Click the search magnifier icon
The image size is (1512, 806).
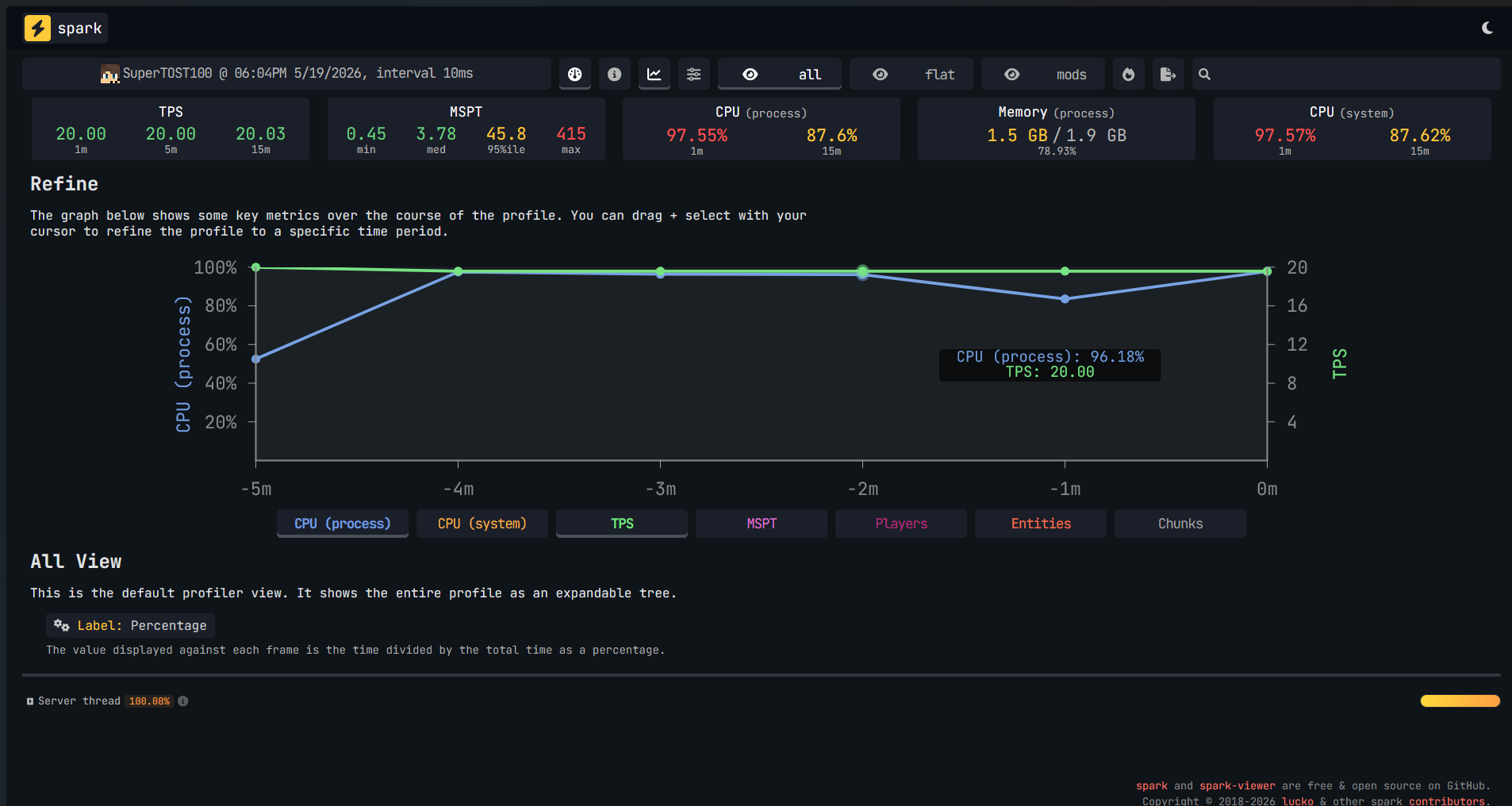pos(1204,74)
